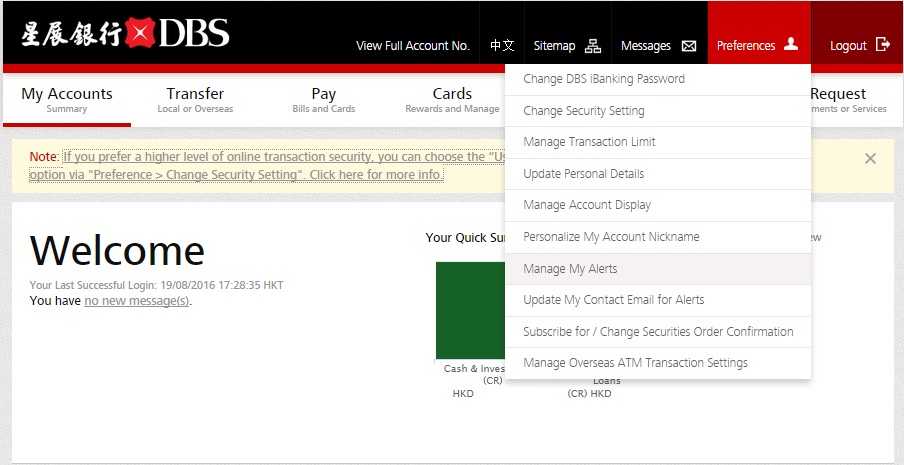The height and width of the screenshot is (465, 904).
Task: Open the Transfer Local or Overseas tab
Action: 195,100
